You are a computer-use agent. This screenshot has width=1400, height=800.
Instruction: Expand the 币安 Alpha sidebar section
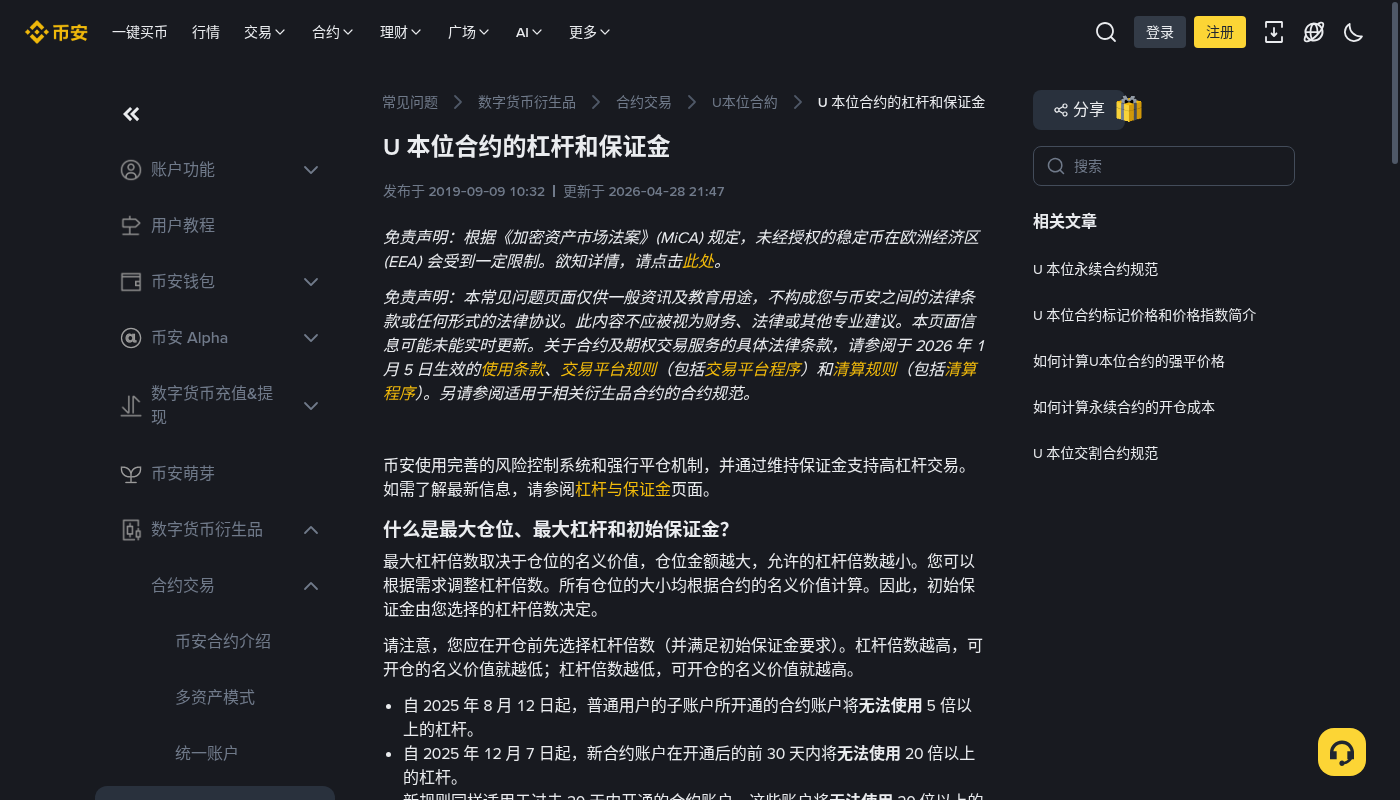click(311, 338)
